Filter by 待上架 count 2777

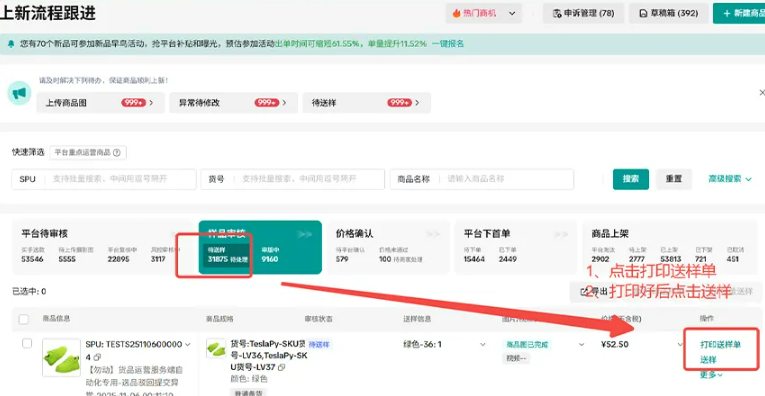click(637, 255)
